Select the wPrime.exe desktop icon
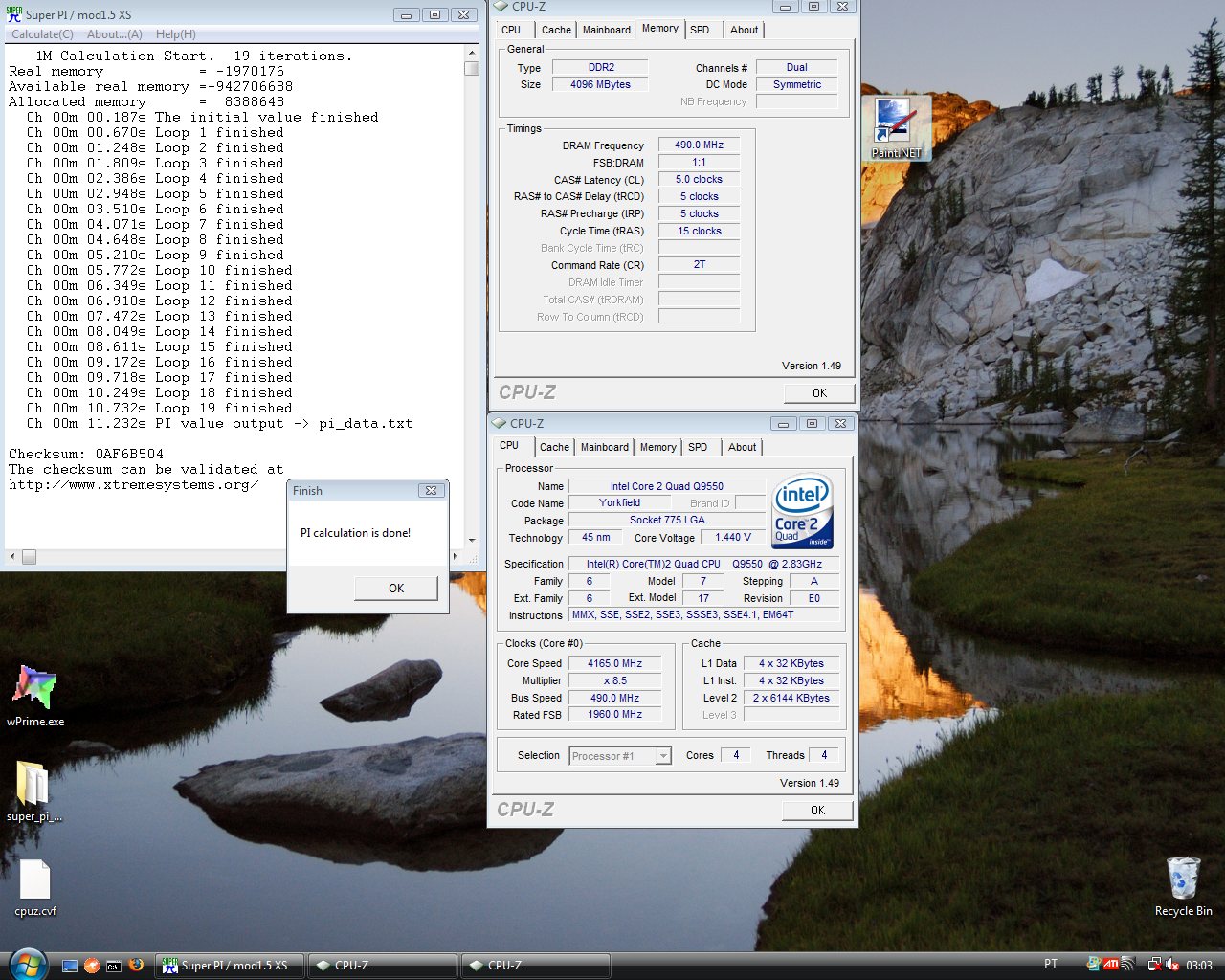The image size is (1225, 980). (35, 696)
